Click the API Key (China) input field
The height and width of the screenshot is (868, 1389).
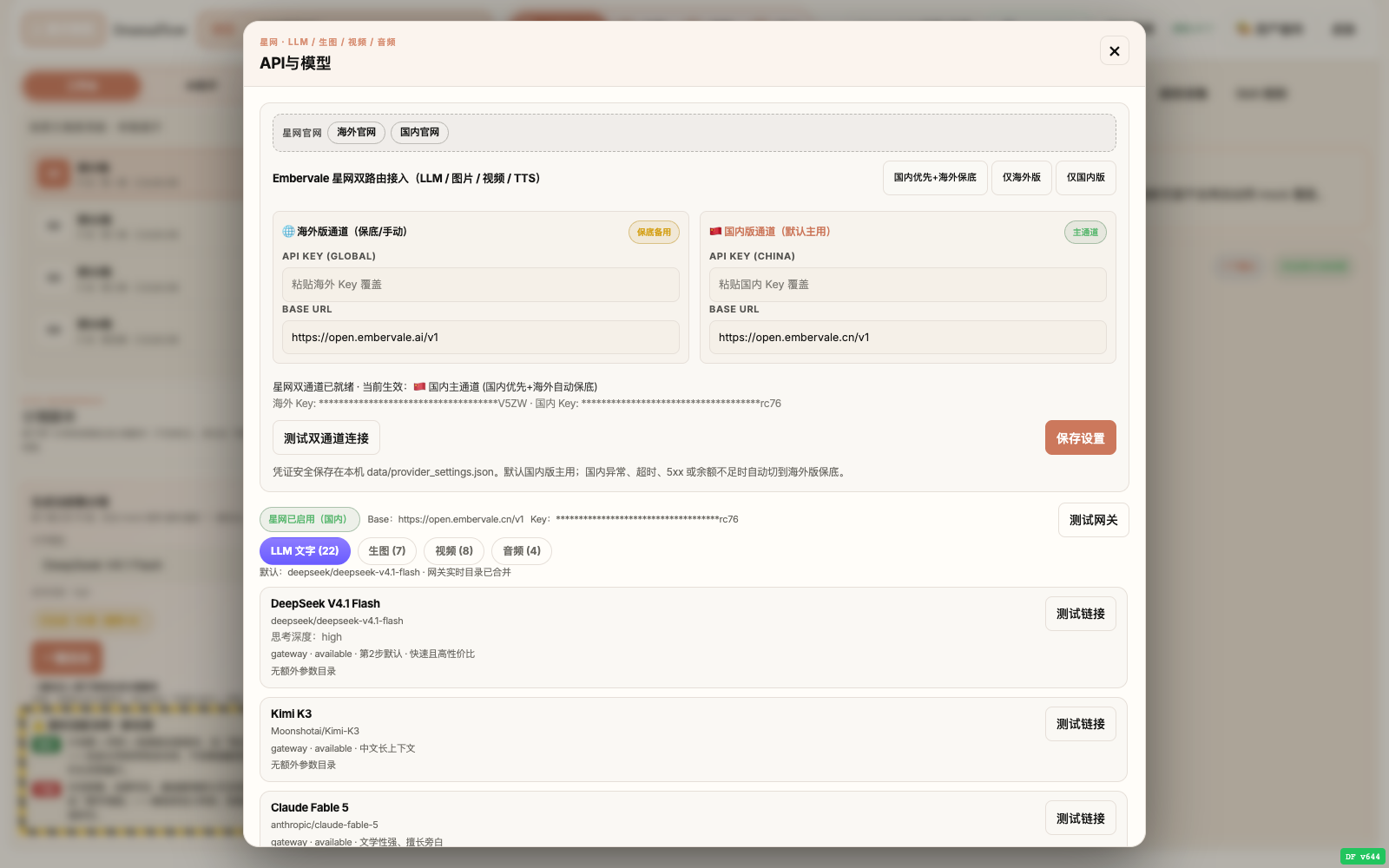click(908, 285)
